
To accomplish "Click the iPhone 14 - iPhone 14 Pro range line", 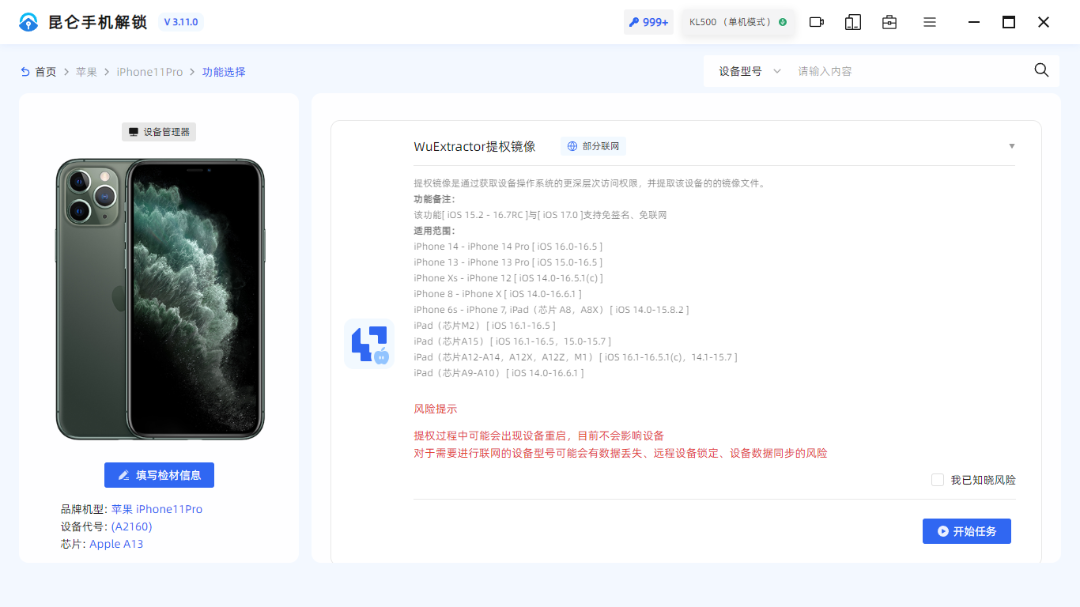I will click(508, 247).
